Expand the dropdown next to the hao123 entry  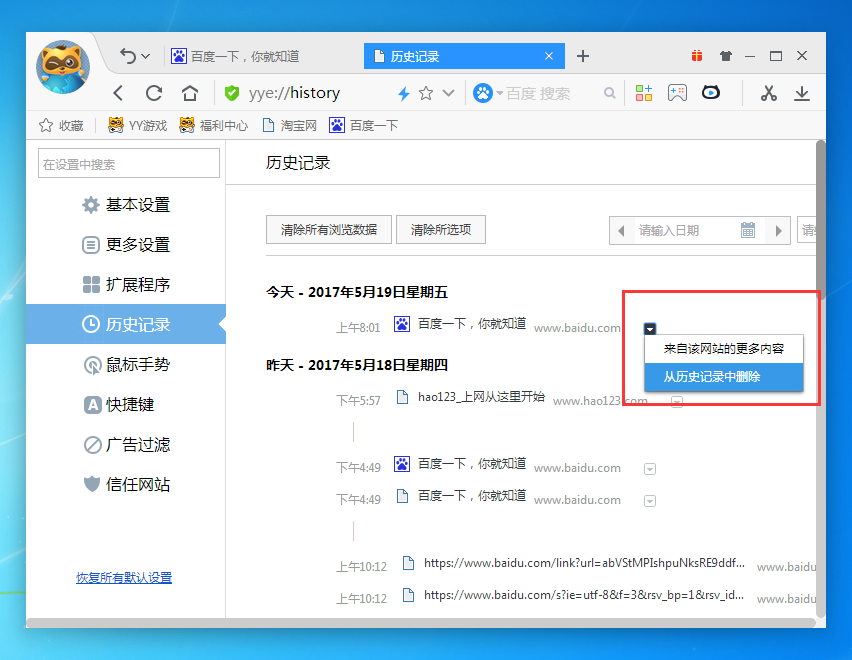tap(677, 400)
